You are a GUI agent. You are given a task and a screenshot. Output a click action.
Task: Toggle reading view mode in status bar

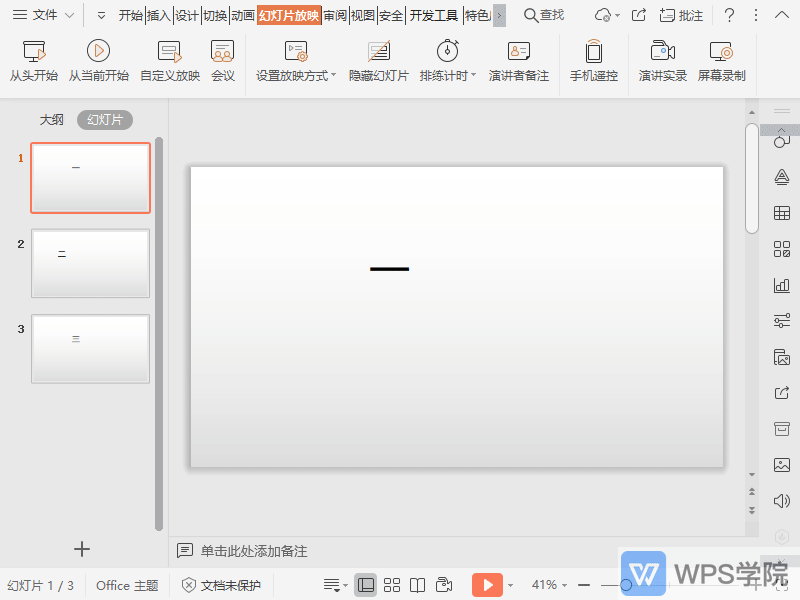(x=417, y=585)
